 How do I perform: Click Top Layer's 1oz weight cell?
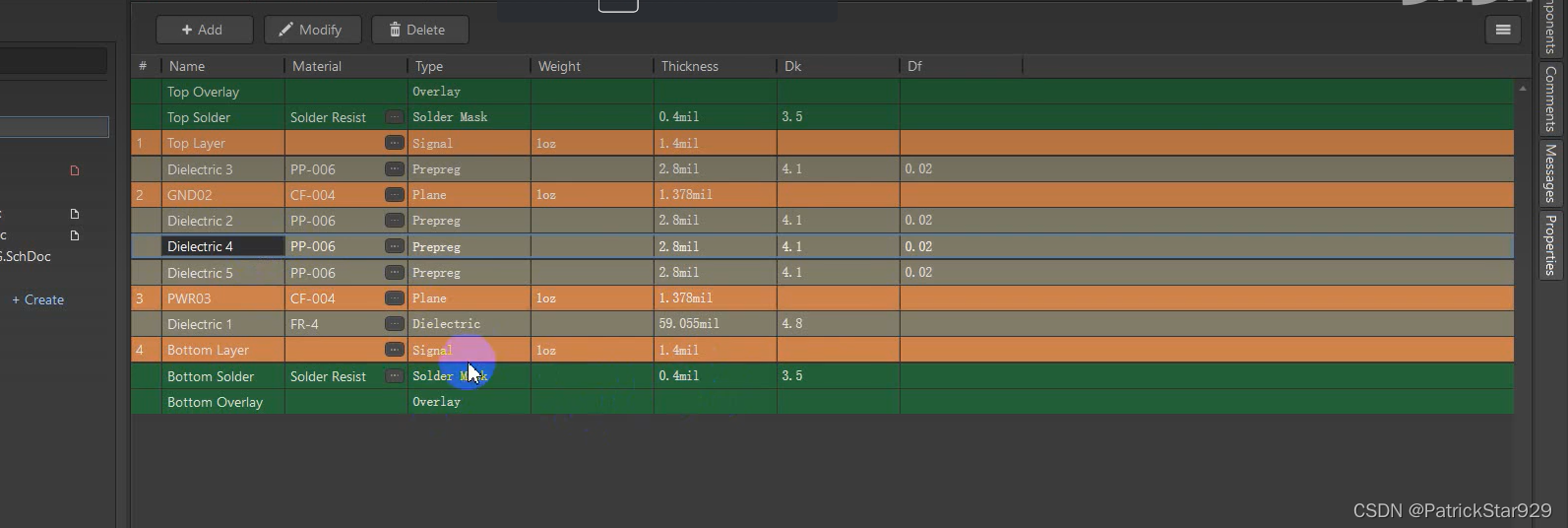click(593, 143)
